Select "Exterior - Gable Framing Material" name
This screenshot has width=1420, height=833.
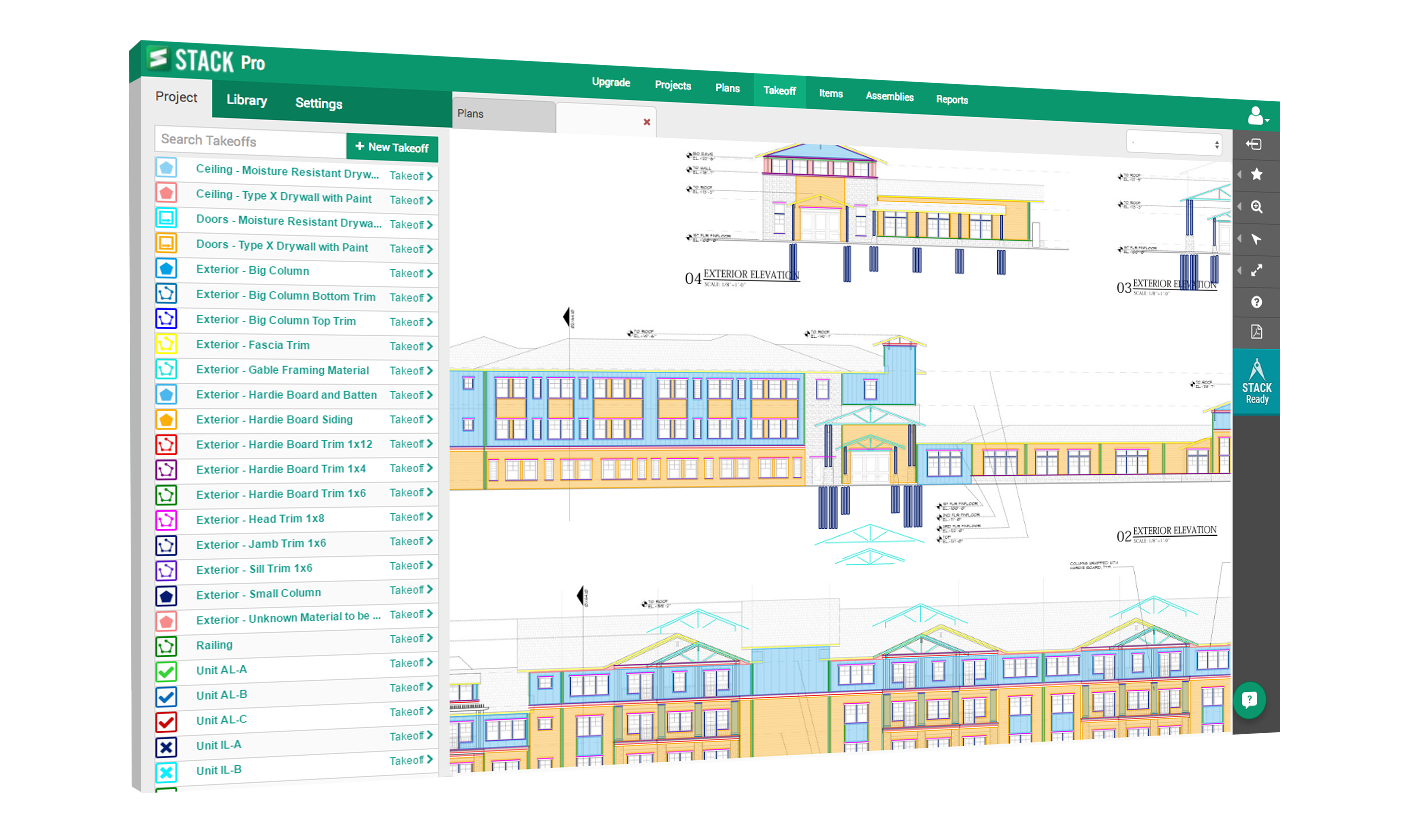(x=283, y=370)
